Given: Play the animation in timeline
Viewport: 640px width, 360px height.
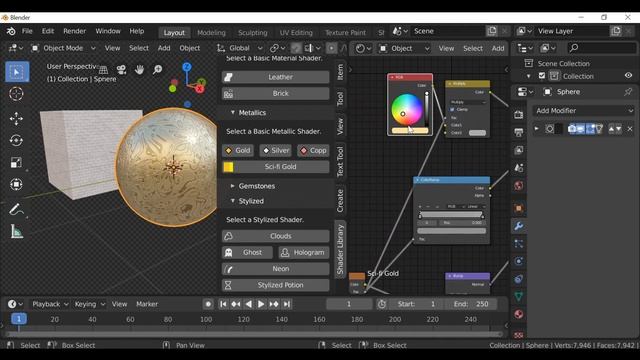Looking at the screenshot, I should point(261,304).
